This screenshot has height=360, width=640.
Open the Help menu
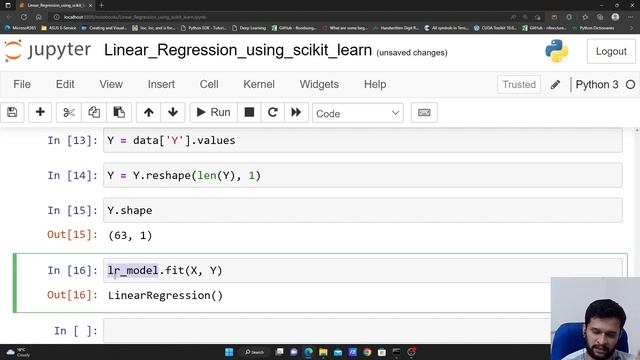(375, 84)
